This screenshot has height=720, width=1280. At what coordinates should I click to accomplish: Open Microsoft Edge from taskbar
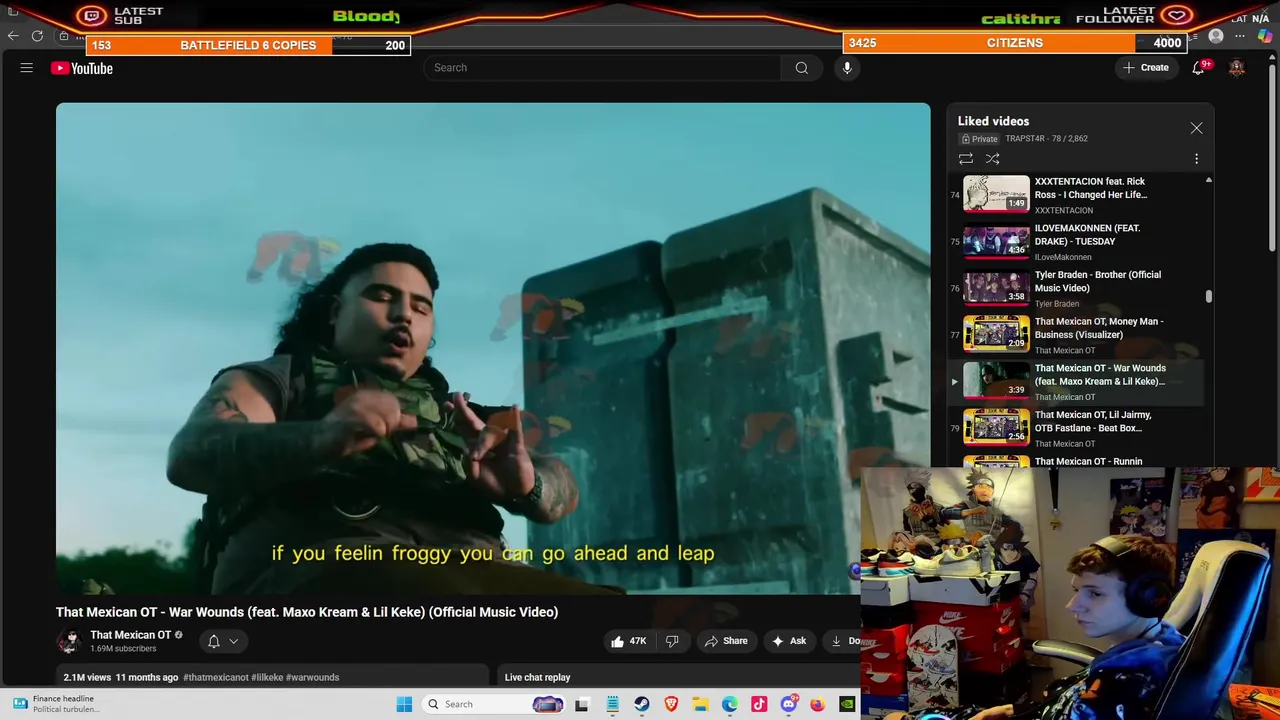click(729, 704)
